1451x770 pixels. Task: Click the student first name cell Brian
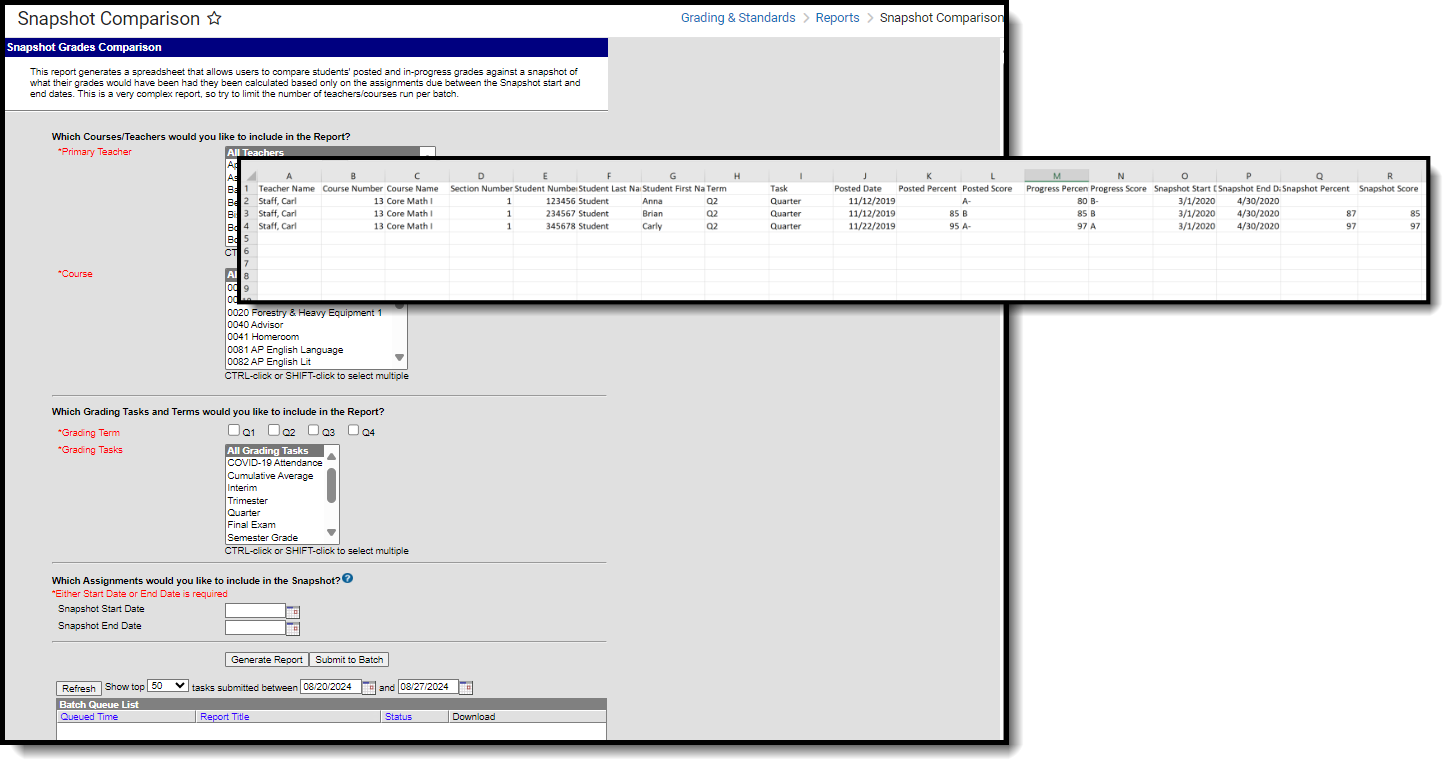tap(673, 213)
